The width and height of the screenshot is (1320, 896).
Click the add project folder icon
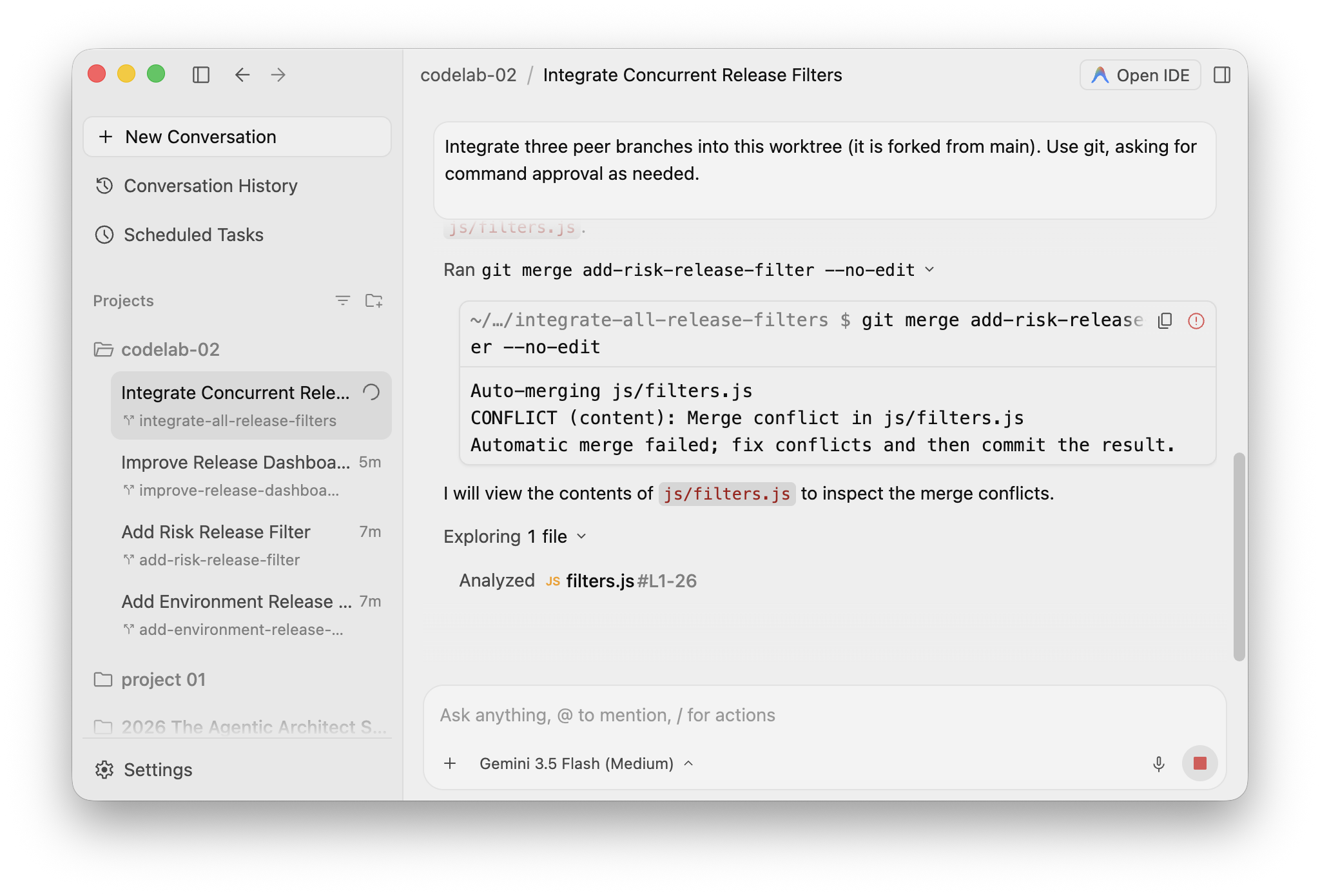374,300
